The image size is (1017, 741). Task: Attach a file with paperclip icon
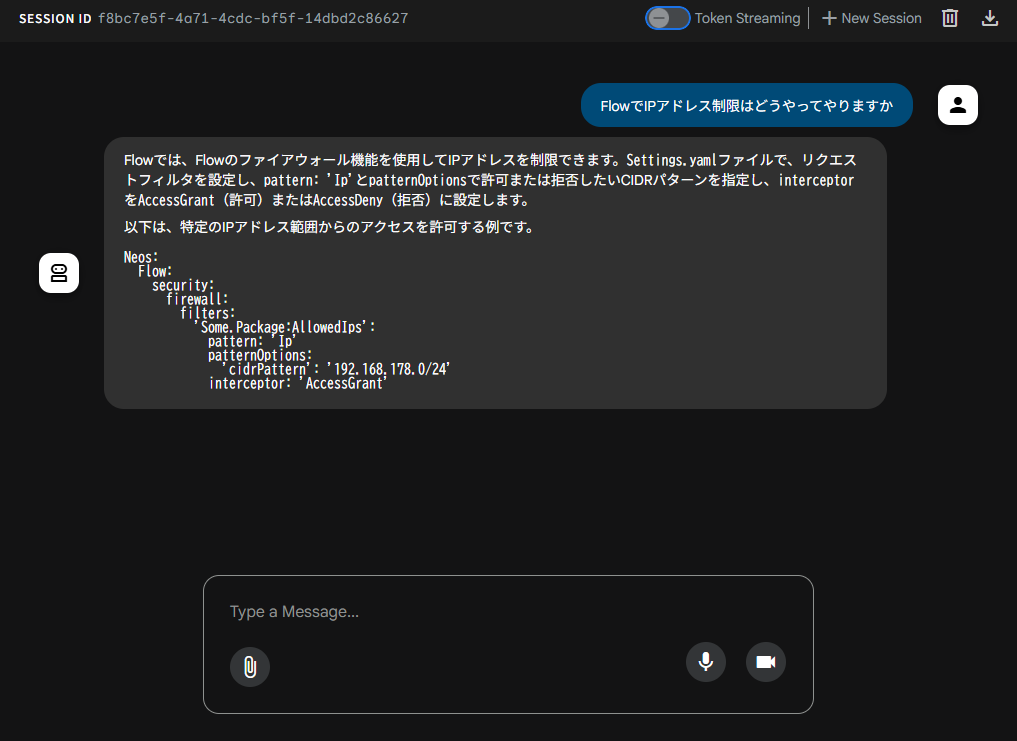coord(250,666)
